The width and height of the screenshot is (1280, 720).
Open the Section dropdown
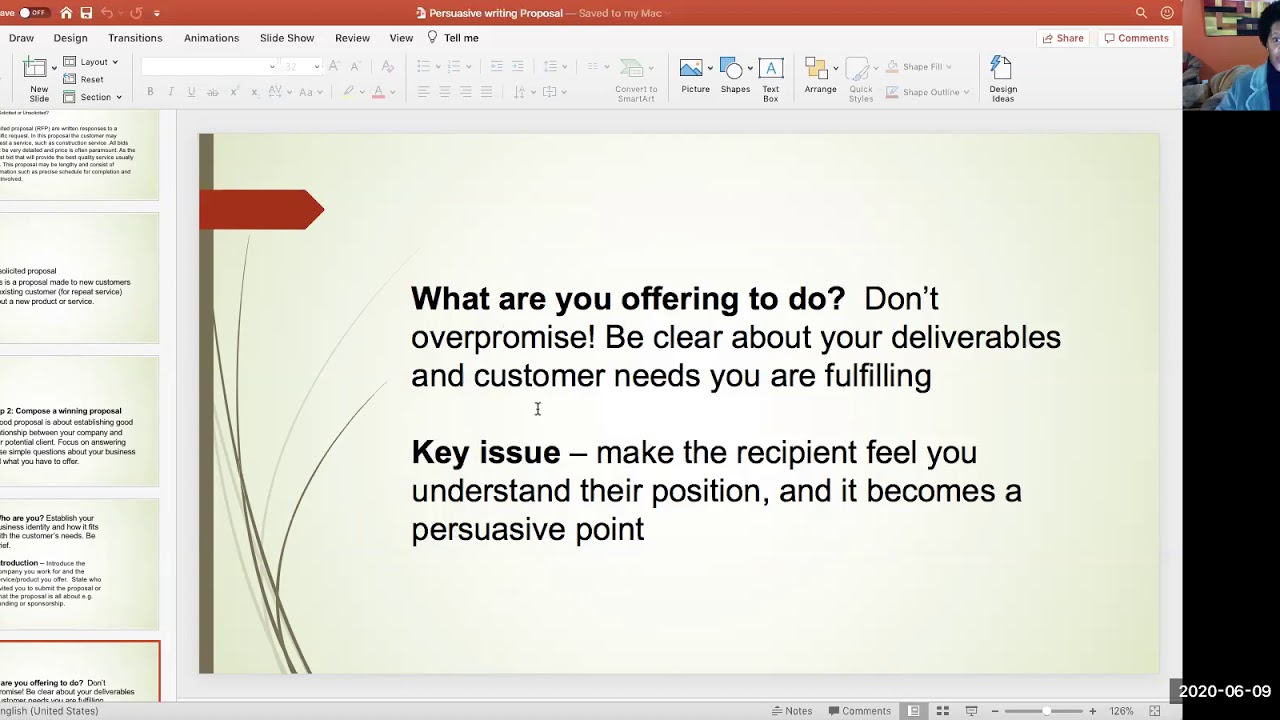pos(92,97)
